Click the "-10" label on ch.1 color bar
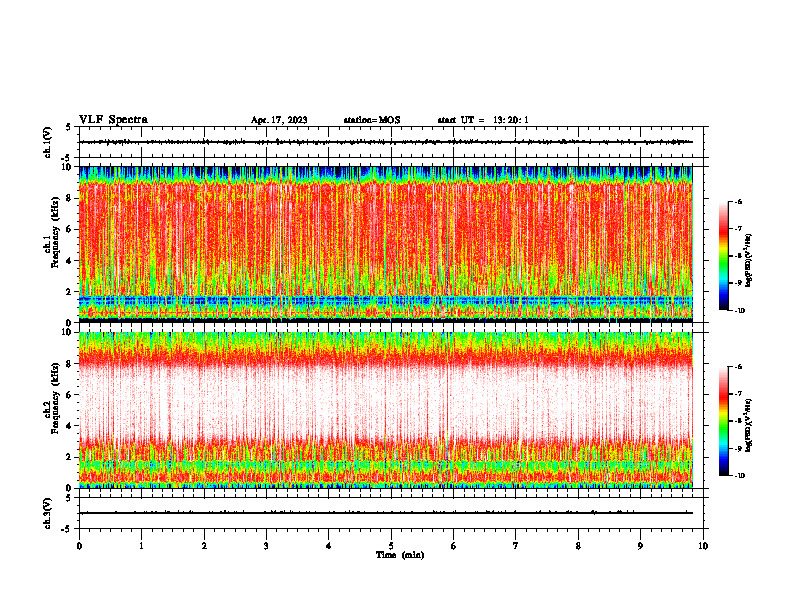This screenshot has width=792, height=612. 739,311
